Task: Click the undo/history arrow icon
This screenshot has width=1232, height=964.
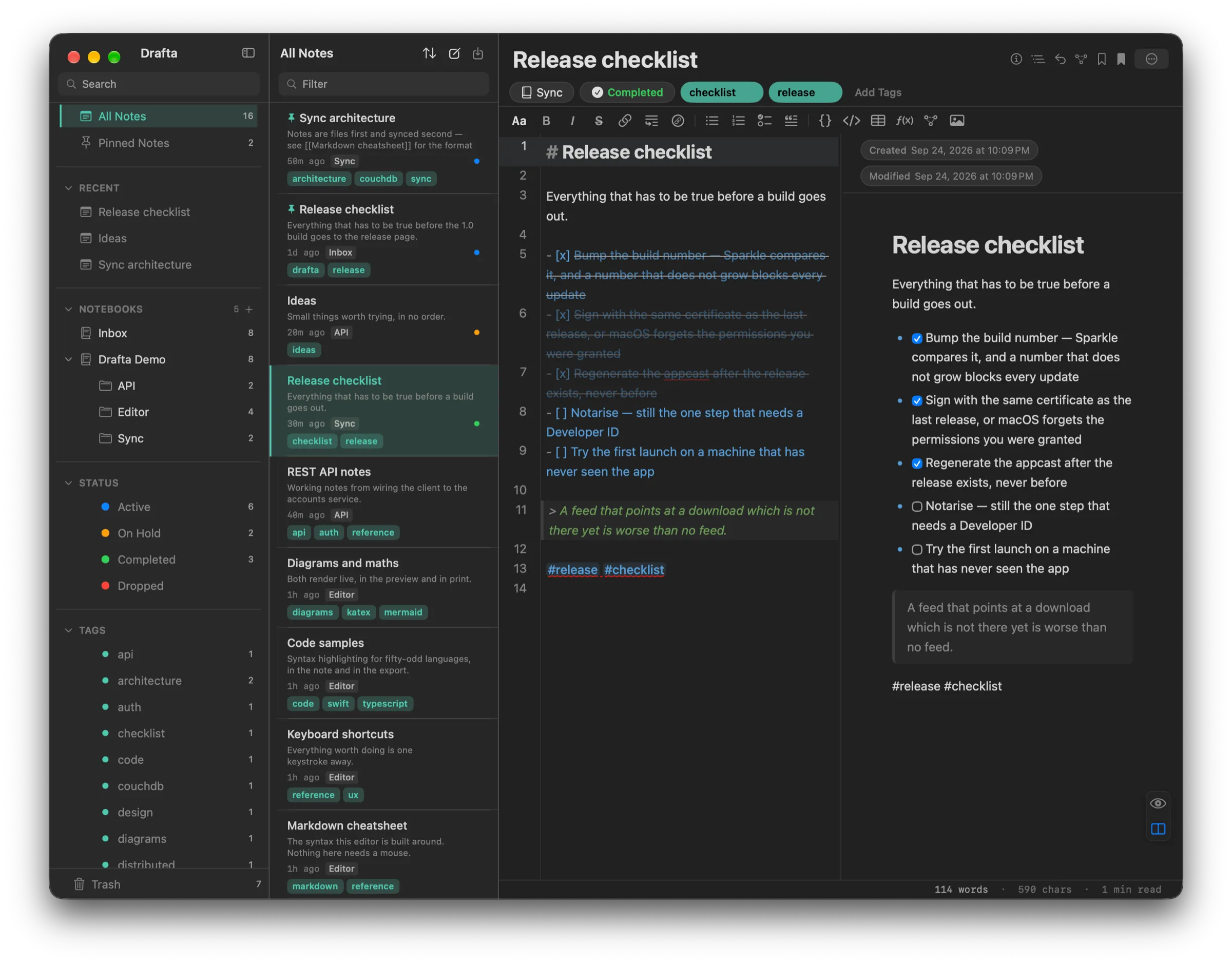Action: 1060,59
